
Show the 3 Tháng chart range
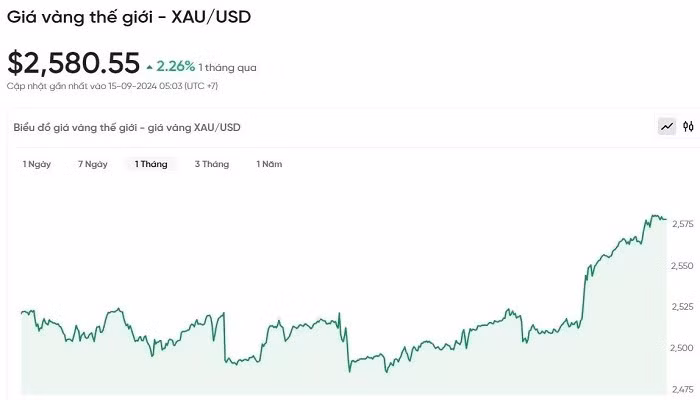[212, 164]
